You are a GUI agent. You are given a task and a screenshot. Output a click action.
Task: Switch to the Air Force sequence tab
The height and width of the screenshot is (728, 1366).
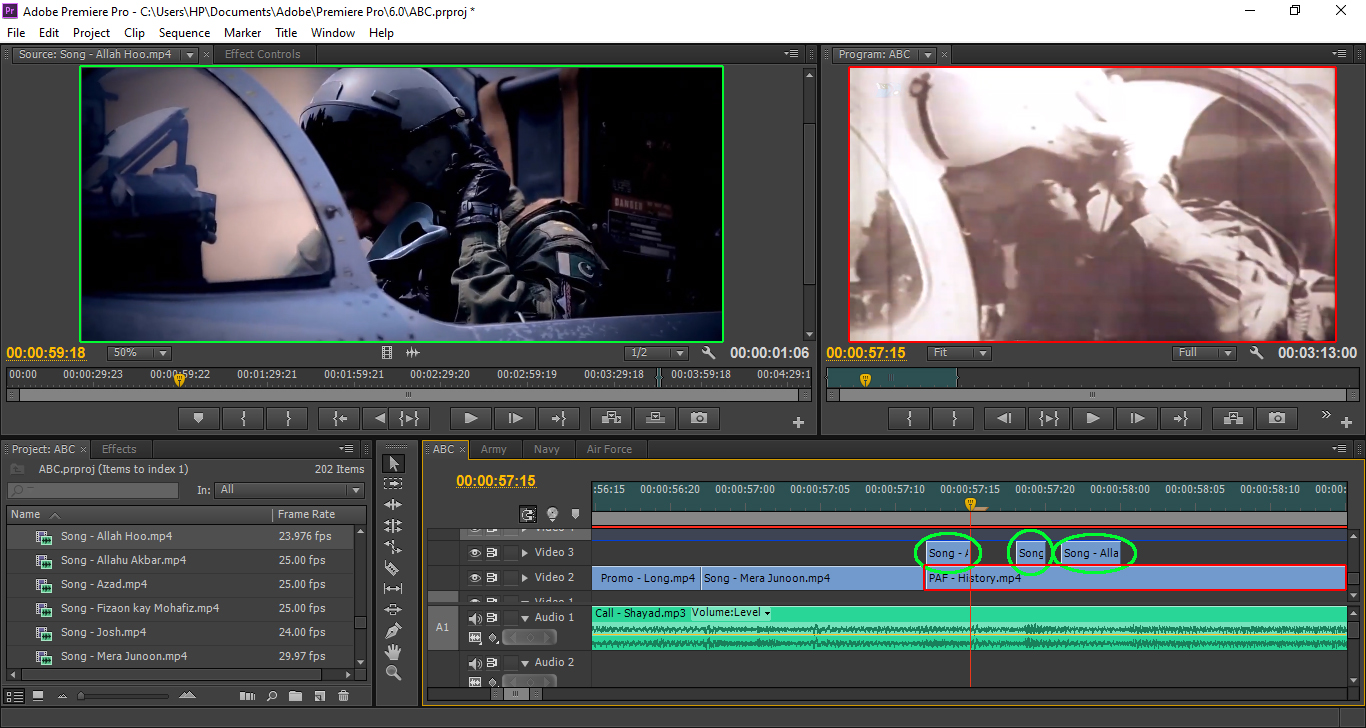click(x=609, y=449)
